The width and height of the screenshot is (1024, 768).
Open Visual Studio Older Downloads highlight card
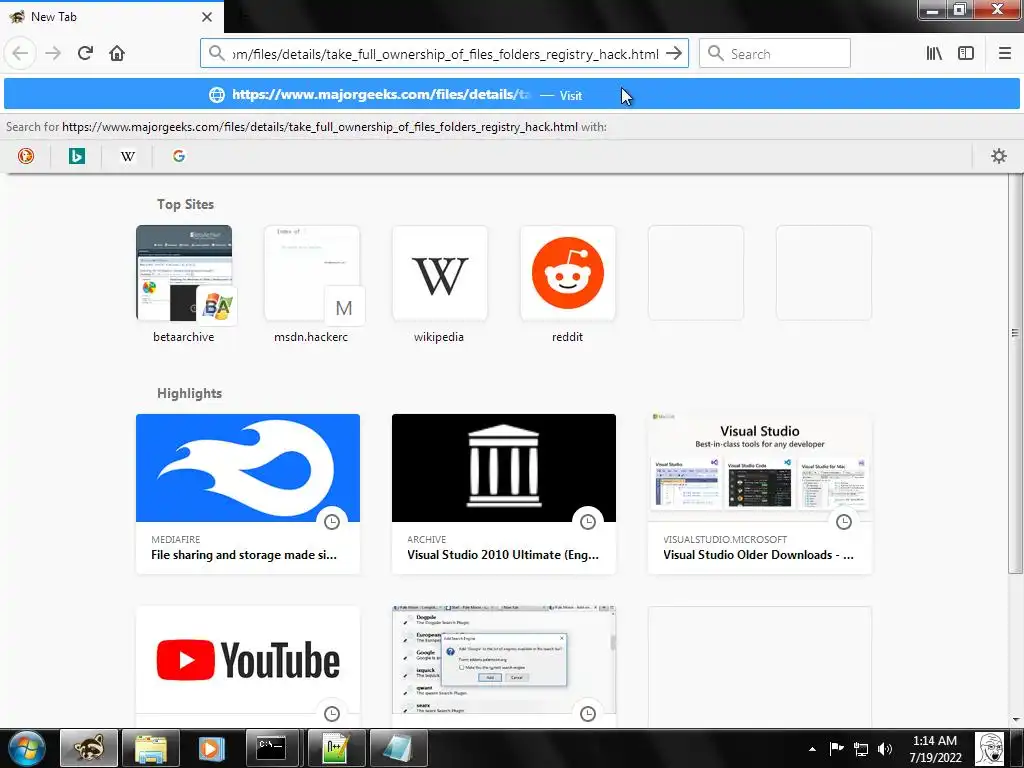pyautogui.click(x=760, y=494)
